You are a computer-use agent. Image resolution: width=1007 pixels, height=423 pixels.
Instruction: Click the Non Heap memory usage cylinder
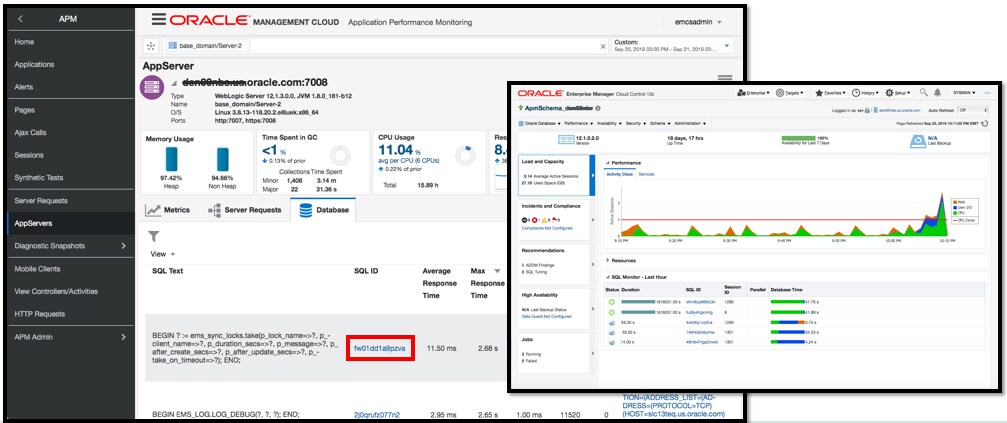223,159
